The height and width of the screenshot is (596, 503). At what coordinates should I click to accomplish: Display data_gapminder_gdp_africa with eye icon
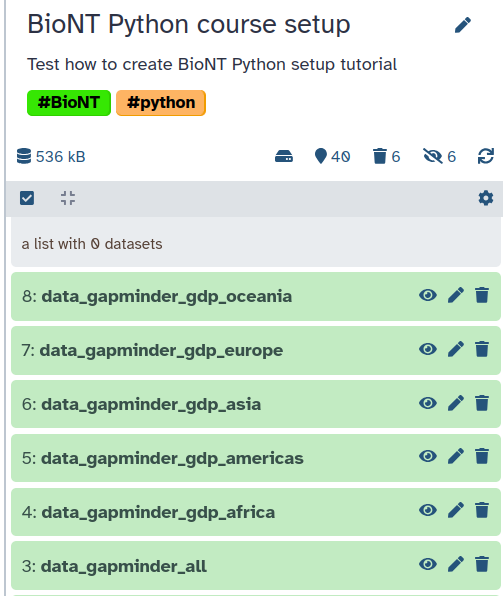click(x=428, y=510)
